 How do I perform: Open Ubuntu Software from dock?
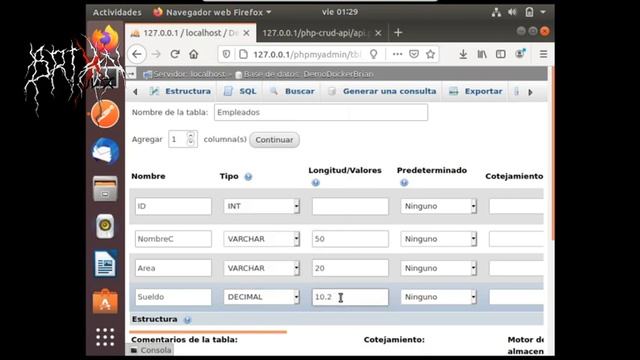(x=105, y=301)
